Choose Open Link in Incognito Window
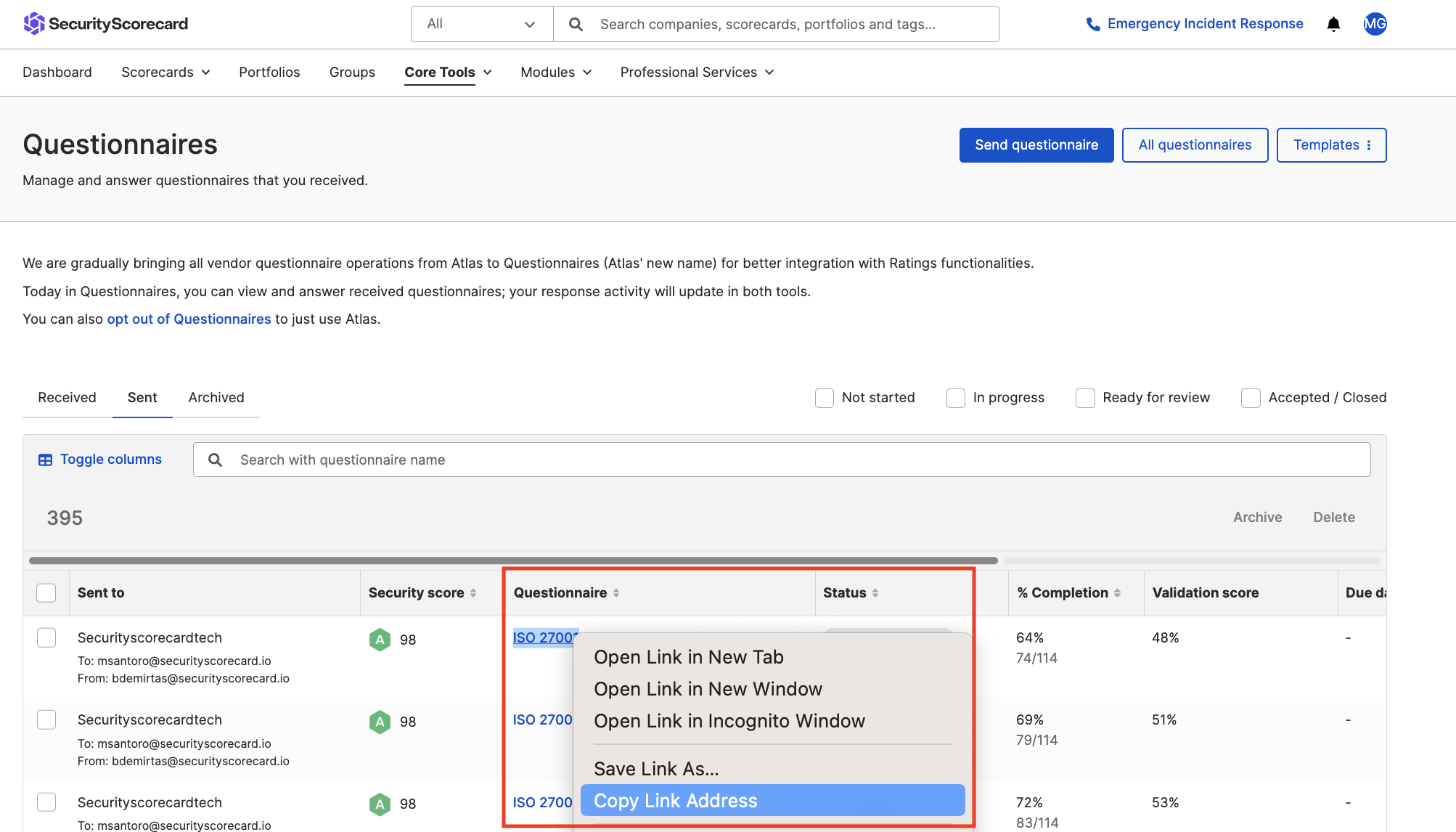The height and width of the screenshot is (832, 1456). 772,721
